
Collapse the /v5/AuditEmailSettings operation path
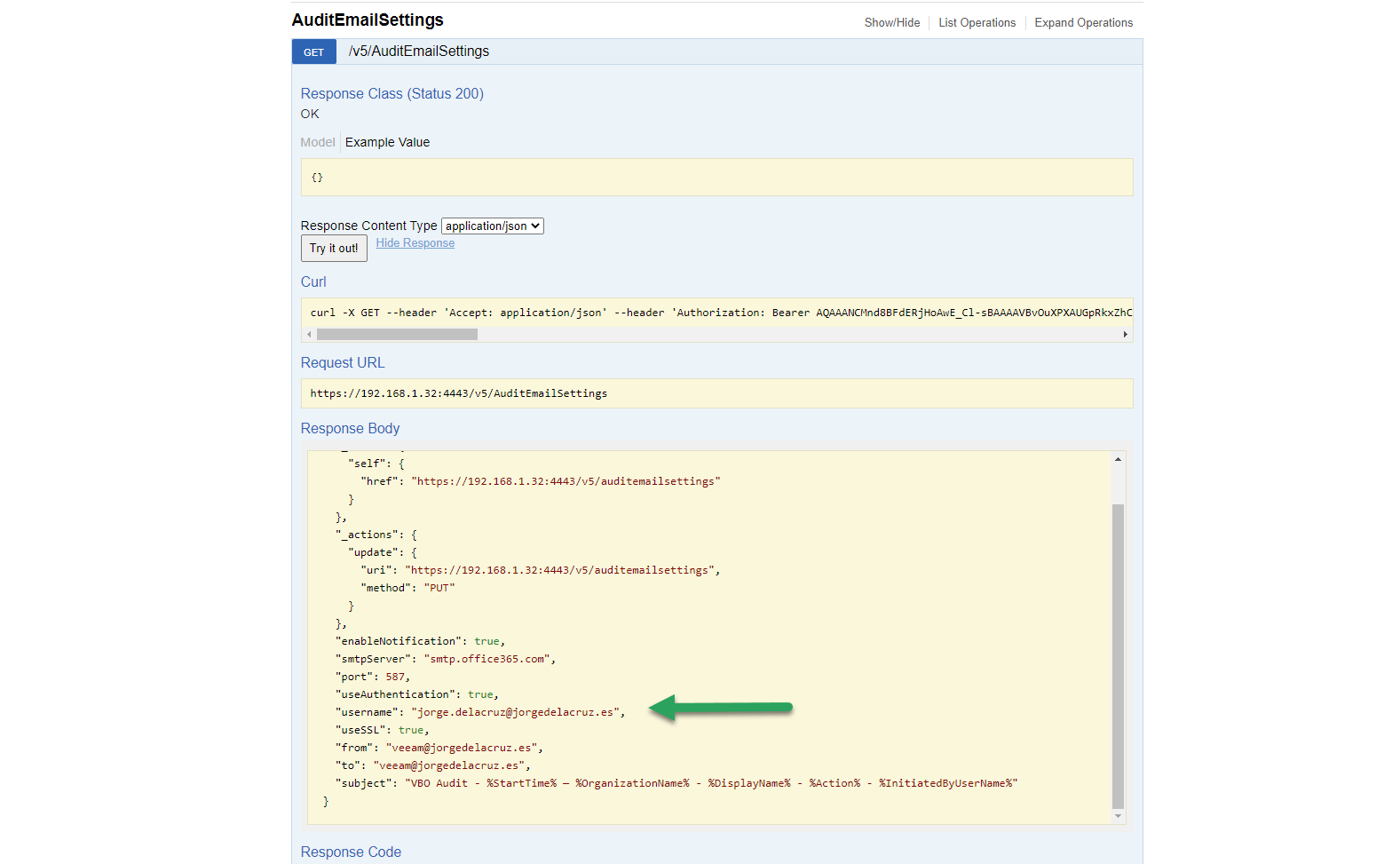click(x=419, y=52)
